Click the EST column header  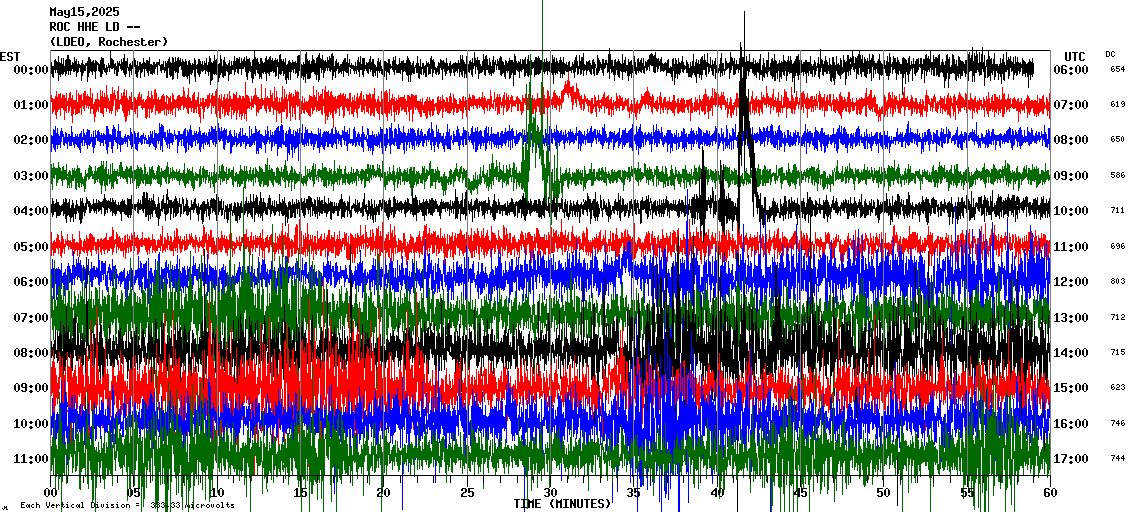point(10,57)
